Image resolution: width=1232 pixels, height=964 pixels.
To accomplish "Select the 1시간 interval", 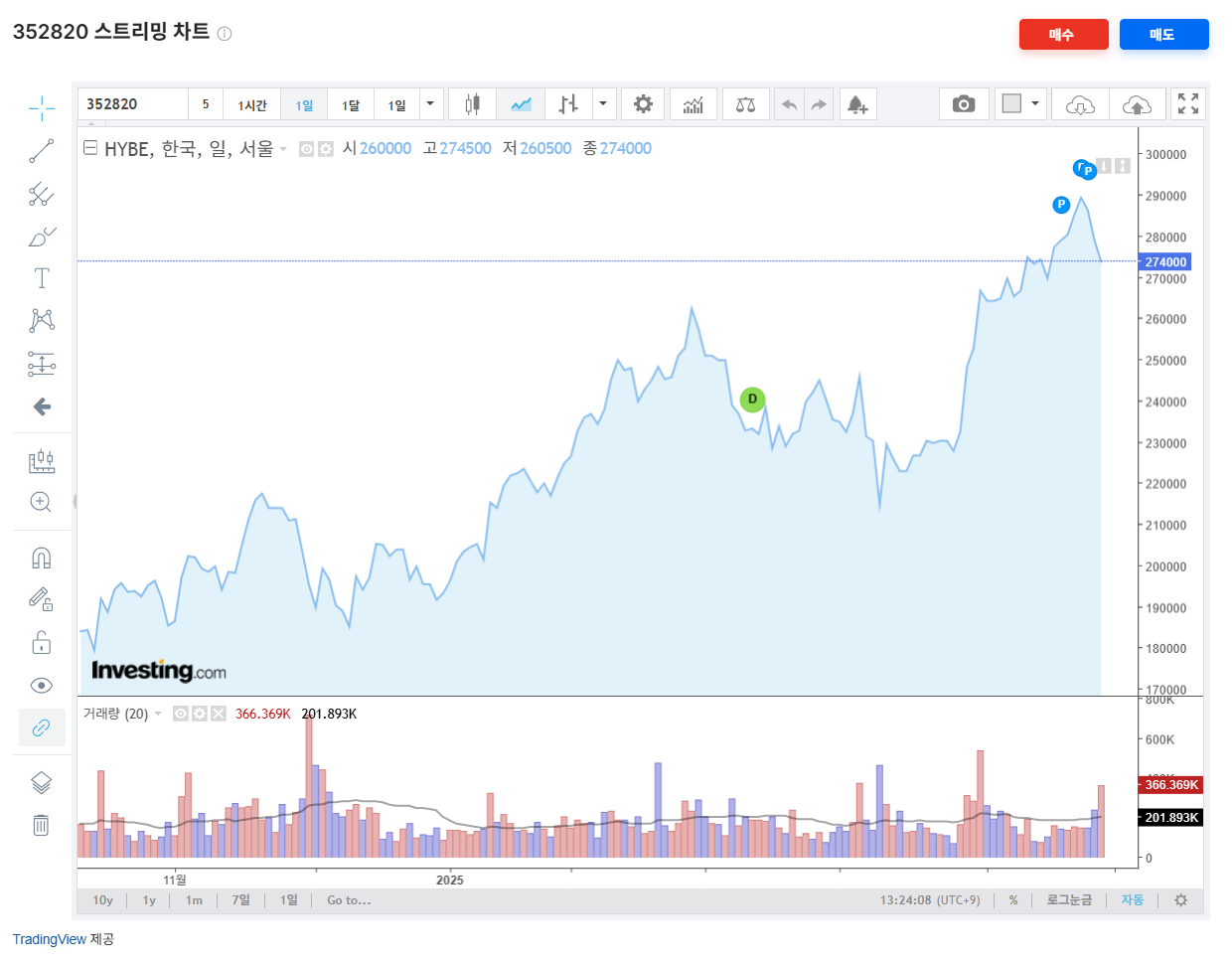I will (252, 104).
